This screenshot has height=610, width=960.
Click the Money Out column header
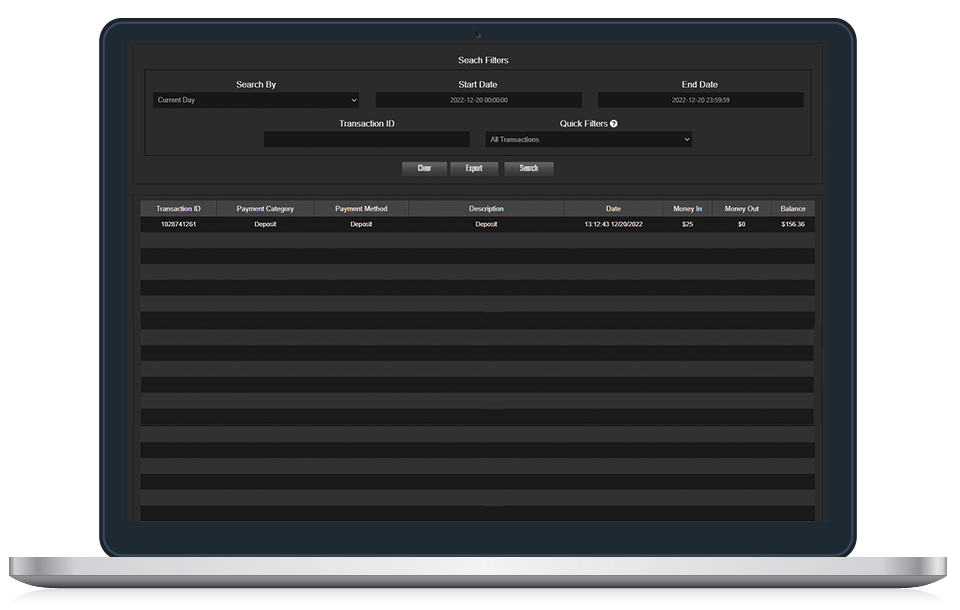click(x=741, y=209)
